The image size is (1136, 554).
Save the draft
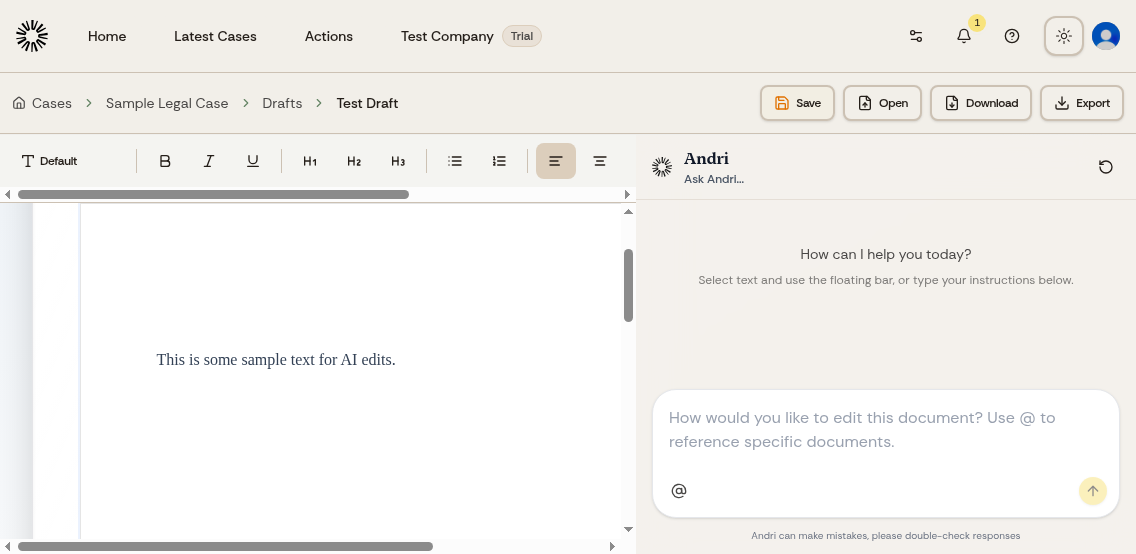(797, 103)
